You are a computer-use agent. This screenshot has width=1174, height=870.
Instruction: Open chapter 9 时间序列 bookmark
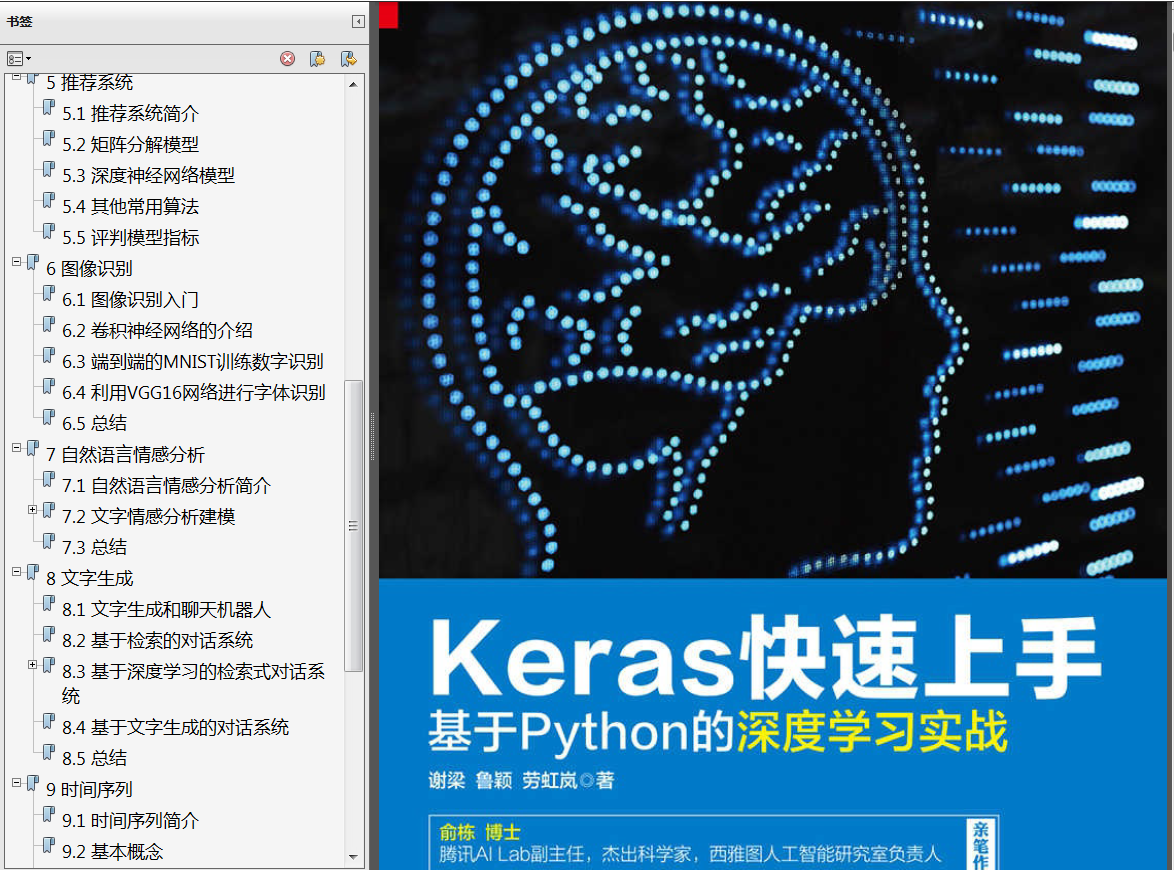click(89, 790)
